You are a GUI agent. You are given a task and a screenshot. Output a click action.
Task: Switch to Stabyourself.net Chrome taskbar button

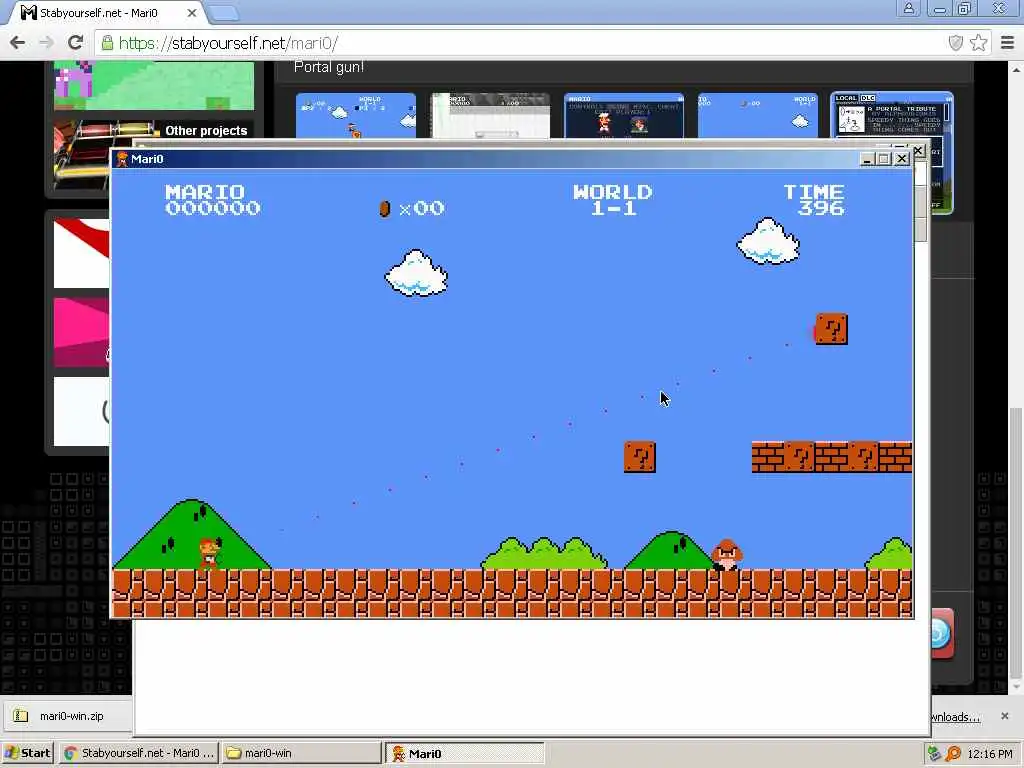coord(139,753)
